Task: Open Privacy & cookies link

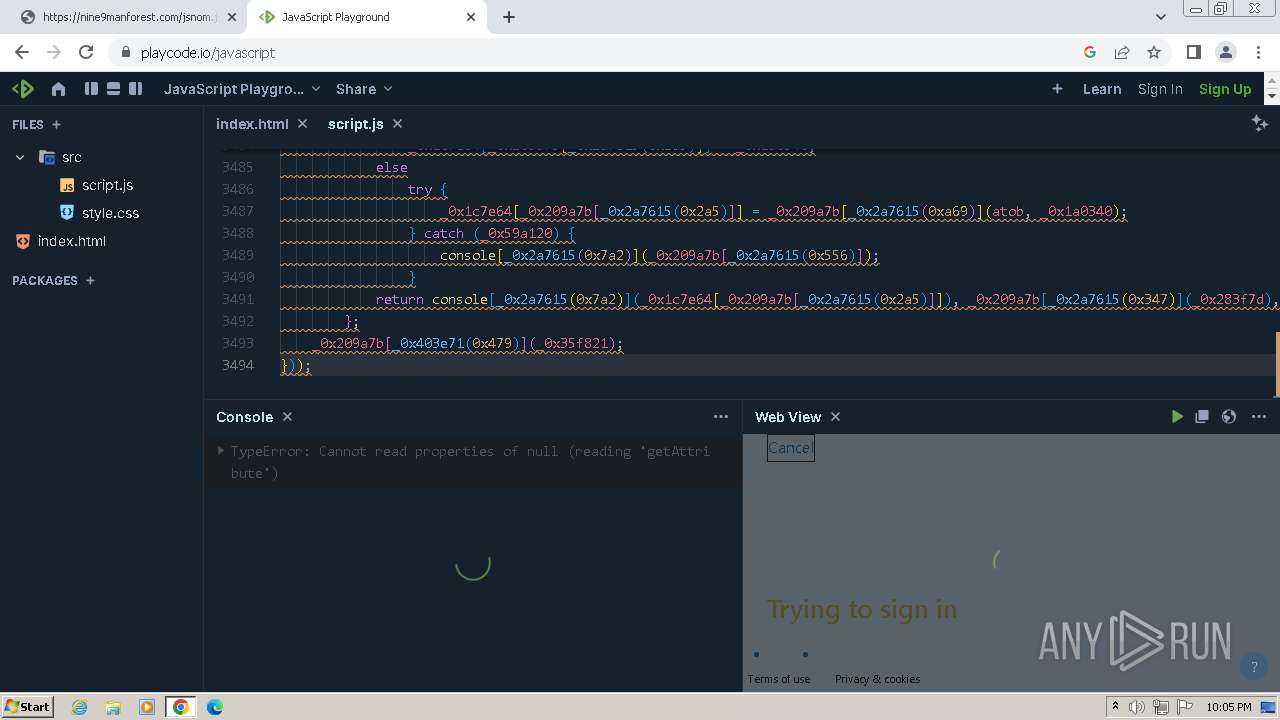Action: coord(877,679)
